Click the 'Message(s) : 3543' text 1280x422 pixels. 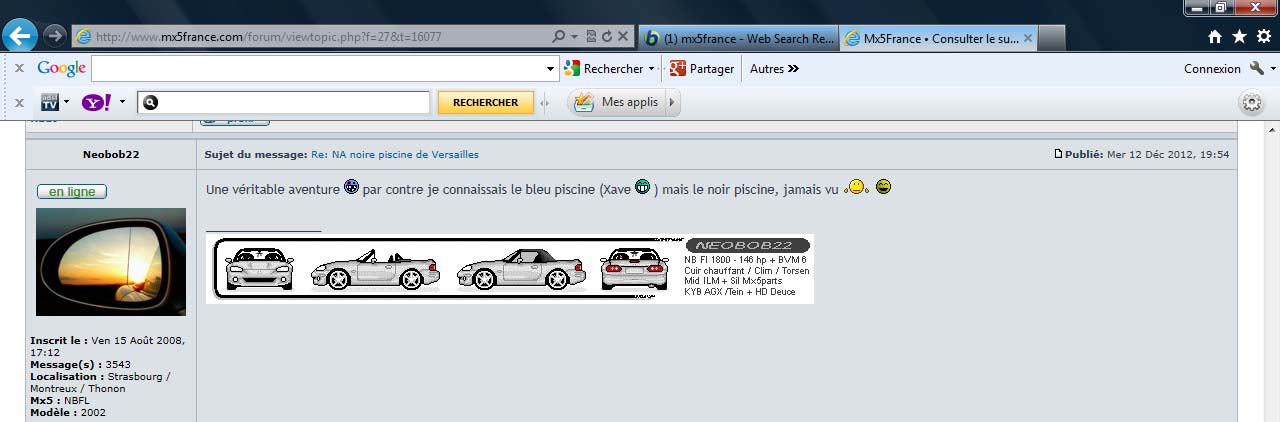tap(80, 364)
